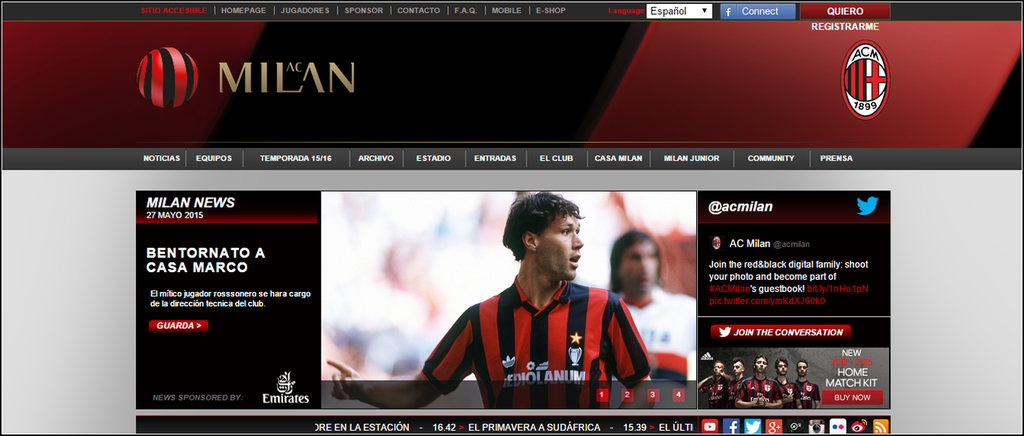Go to news slide 3

[x=653, y=395]
